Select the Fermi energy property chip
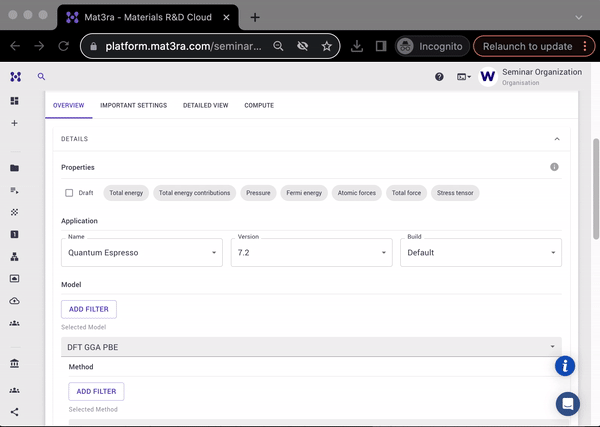 (304, 193)
